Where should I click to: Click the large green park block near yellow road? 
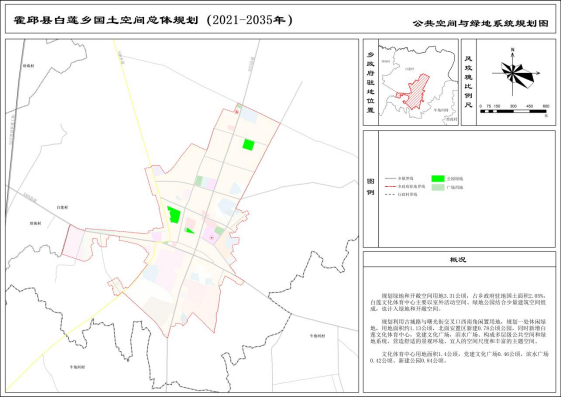[x=174, y=215]
